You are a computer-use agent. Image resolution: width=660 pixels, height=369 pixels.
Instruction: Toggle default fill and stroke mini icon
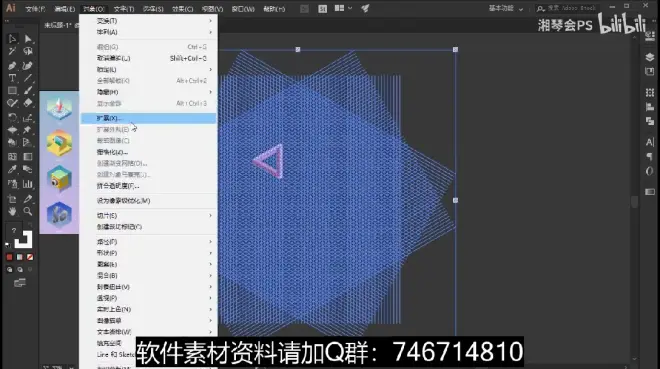[x=8, y=244]
